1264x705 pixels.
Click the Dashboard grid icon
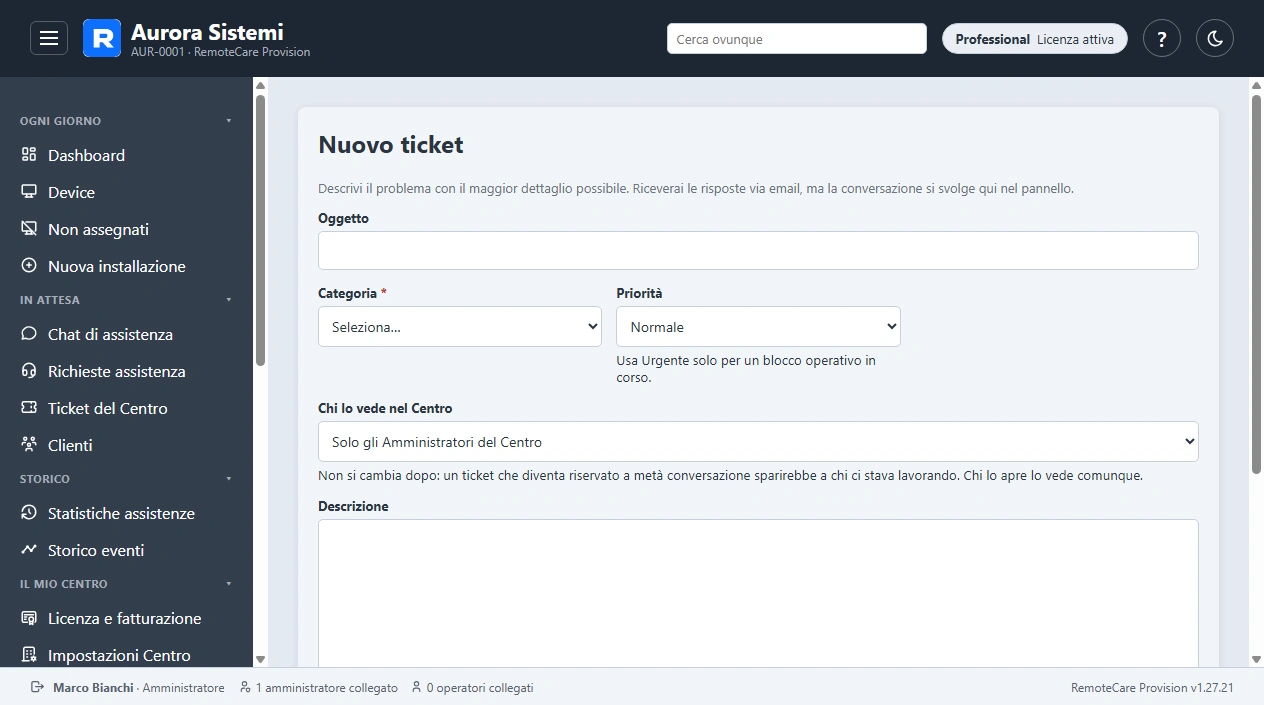pos(29,155)
